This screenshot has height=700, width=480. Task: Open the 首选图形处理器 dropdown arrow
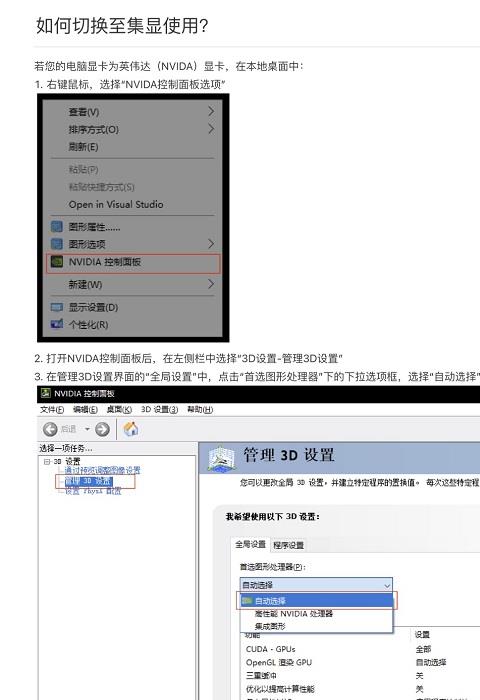pyautogui.click(x=387, y=585)
